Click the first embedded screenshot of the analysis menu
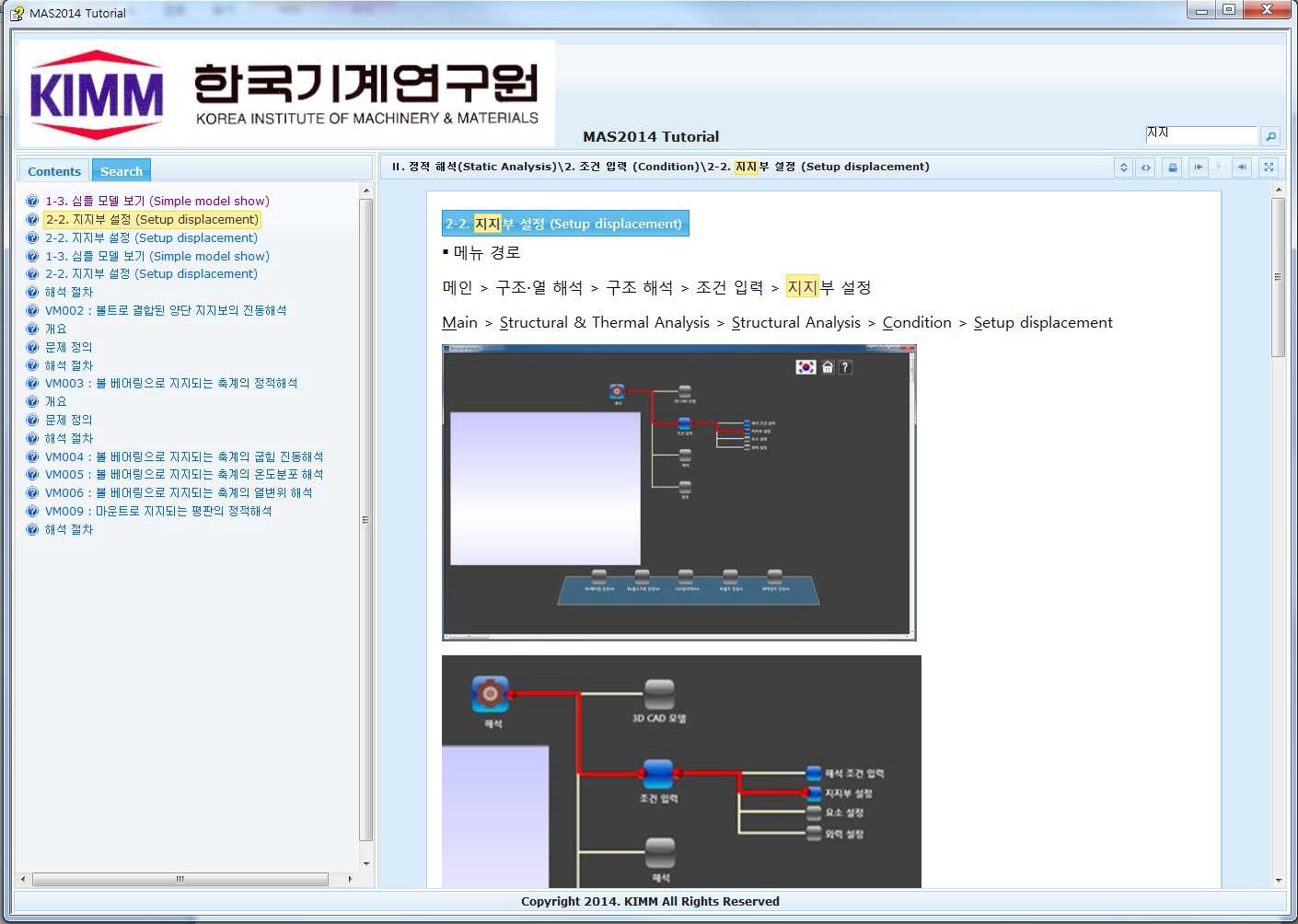The width and height of the screenshot is (1298, 924). tap(679, 492)
